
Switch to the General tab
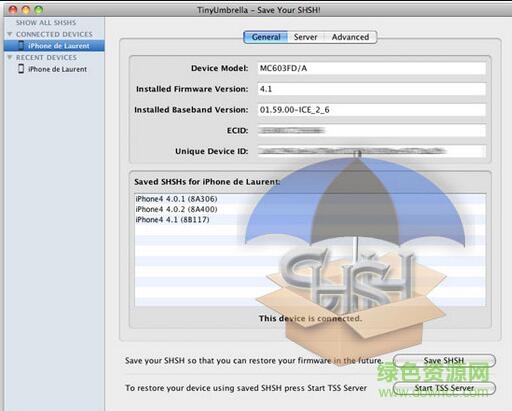(266, 37)
